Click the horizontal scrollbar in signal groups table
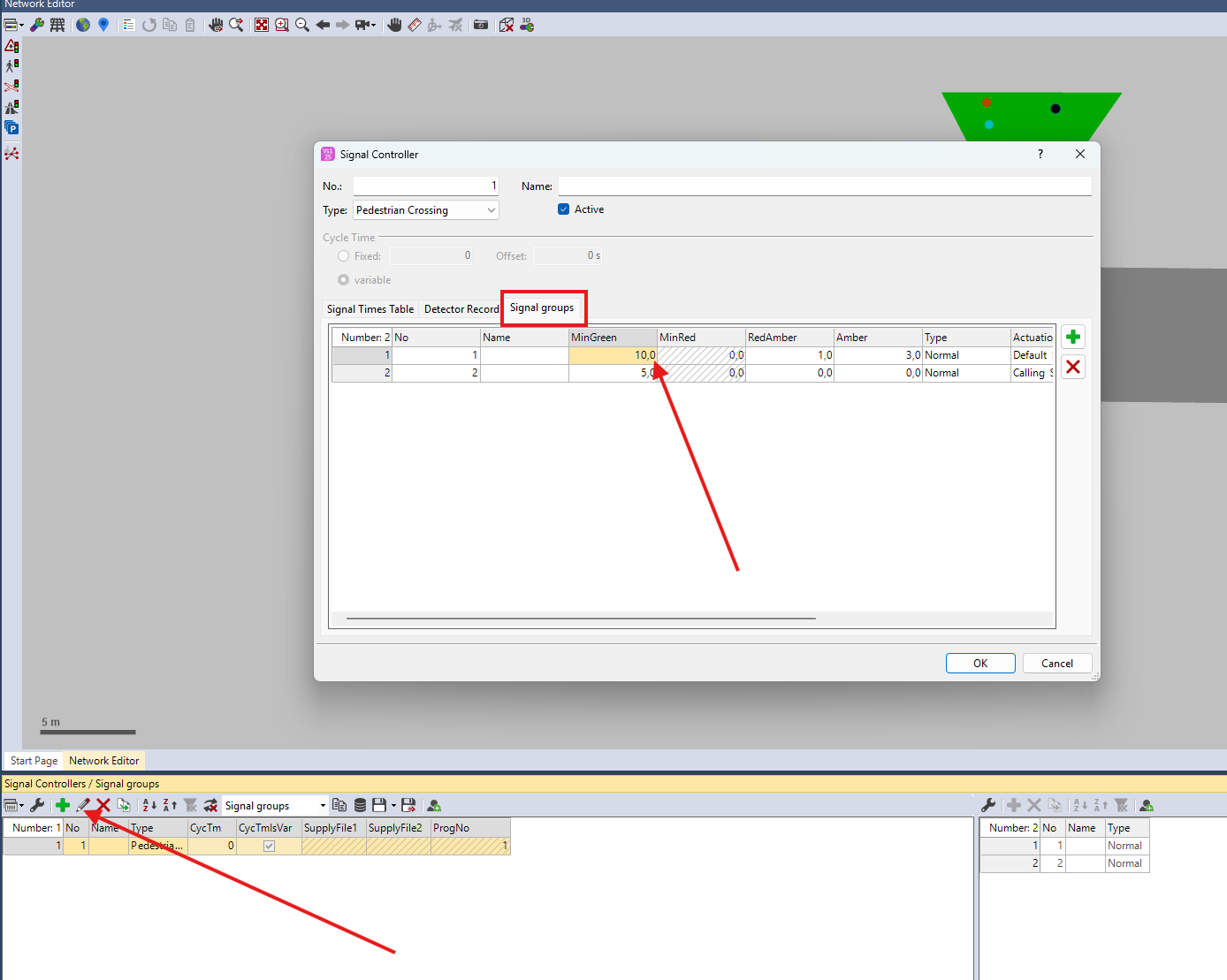The height and width of the screenshot is (980, 1227). point(581,619)
